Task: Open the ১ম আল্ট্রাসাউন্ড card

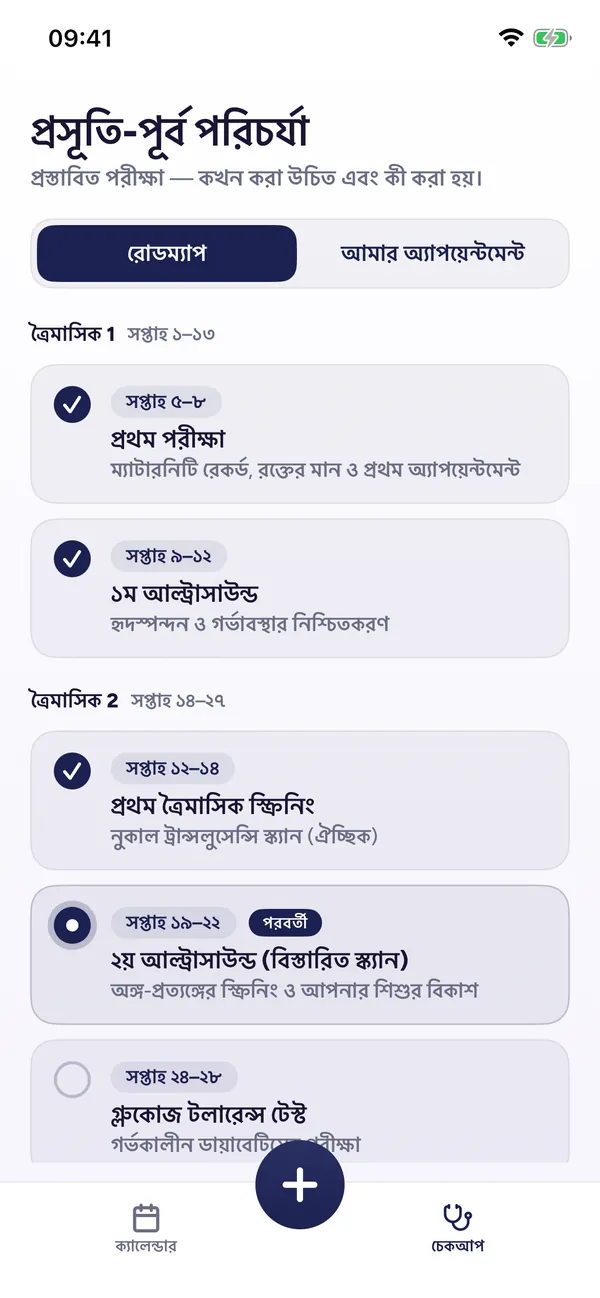Action: [x=300, y=588]
